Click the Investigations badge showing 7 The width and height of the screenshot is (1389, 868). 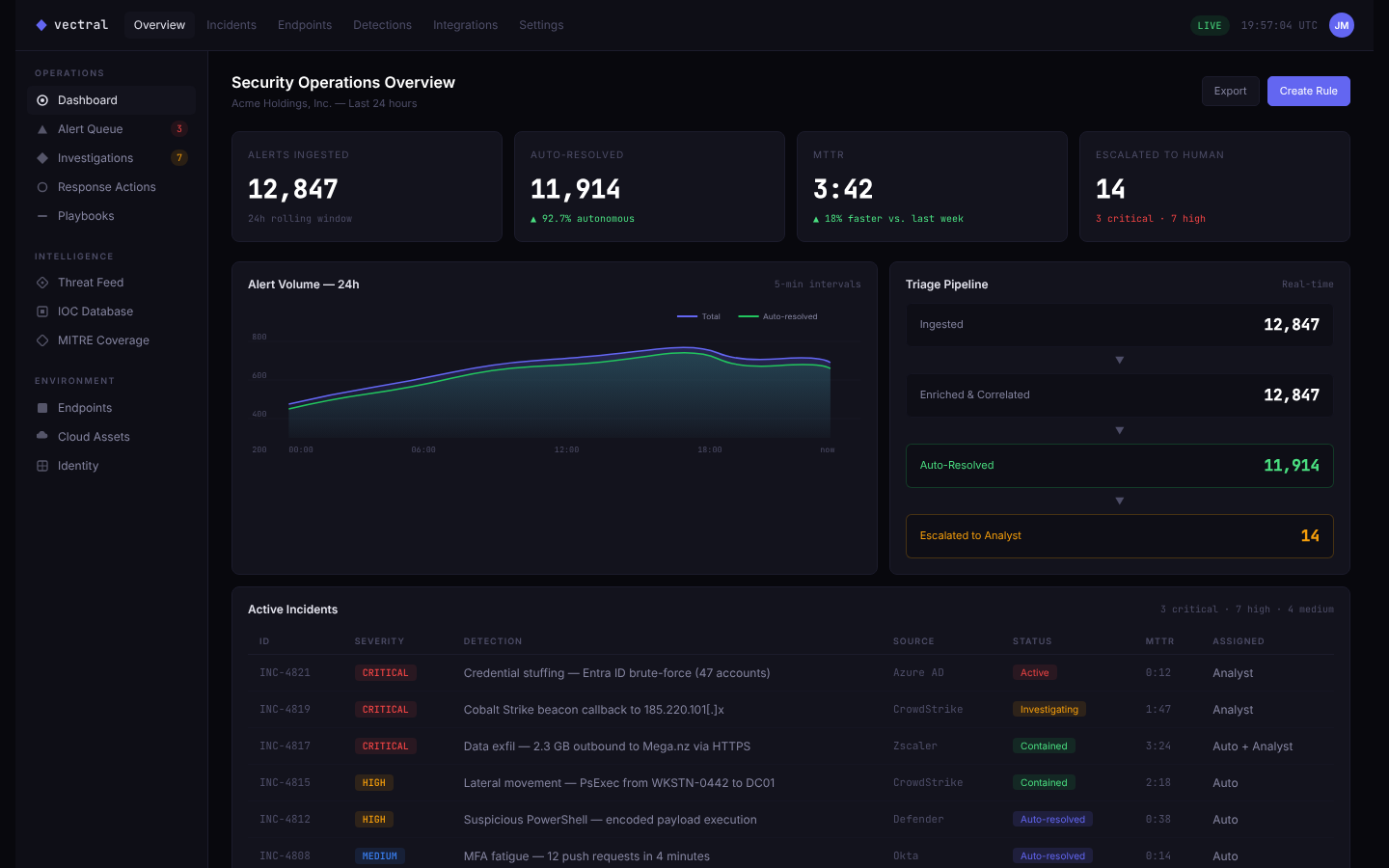(x=179, y=158)
